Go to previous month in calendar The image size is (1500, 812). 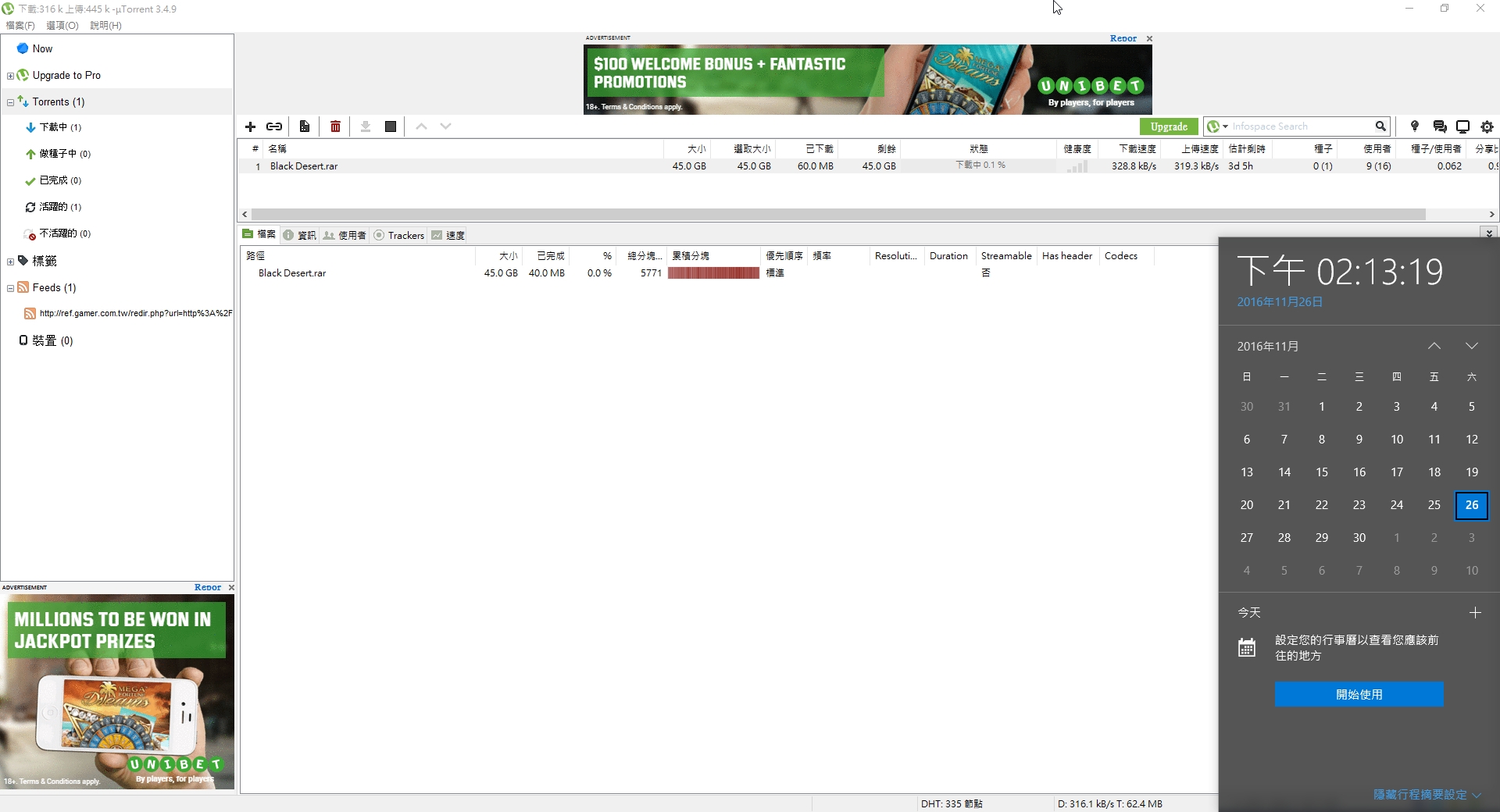pyautogui.click(x=1434, y=346)
